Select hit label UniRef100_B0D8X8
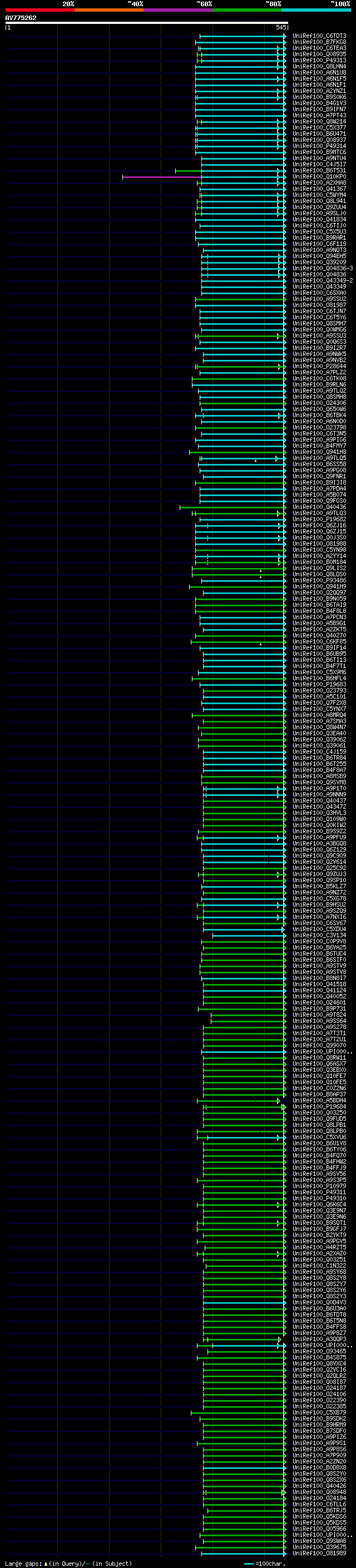Viewport: 356px width, 1568px height. point(319,1467)
